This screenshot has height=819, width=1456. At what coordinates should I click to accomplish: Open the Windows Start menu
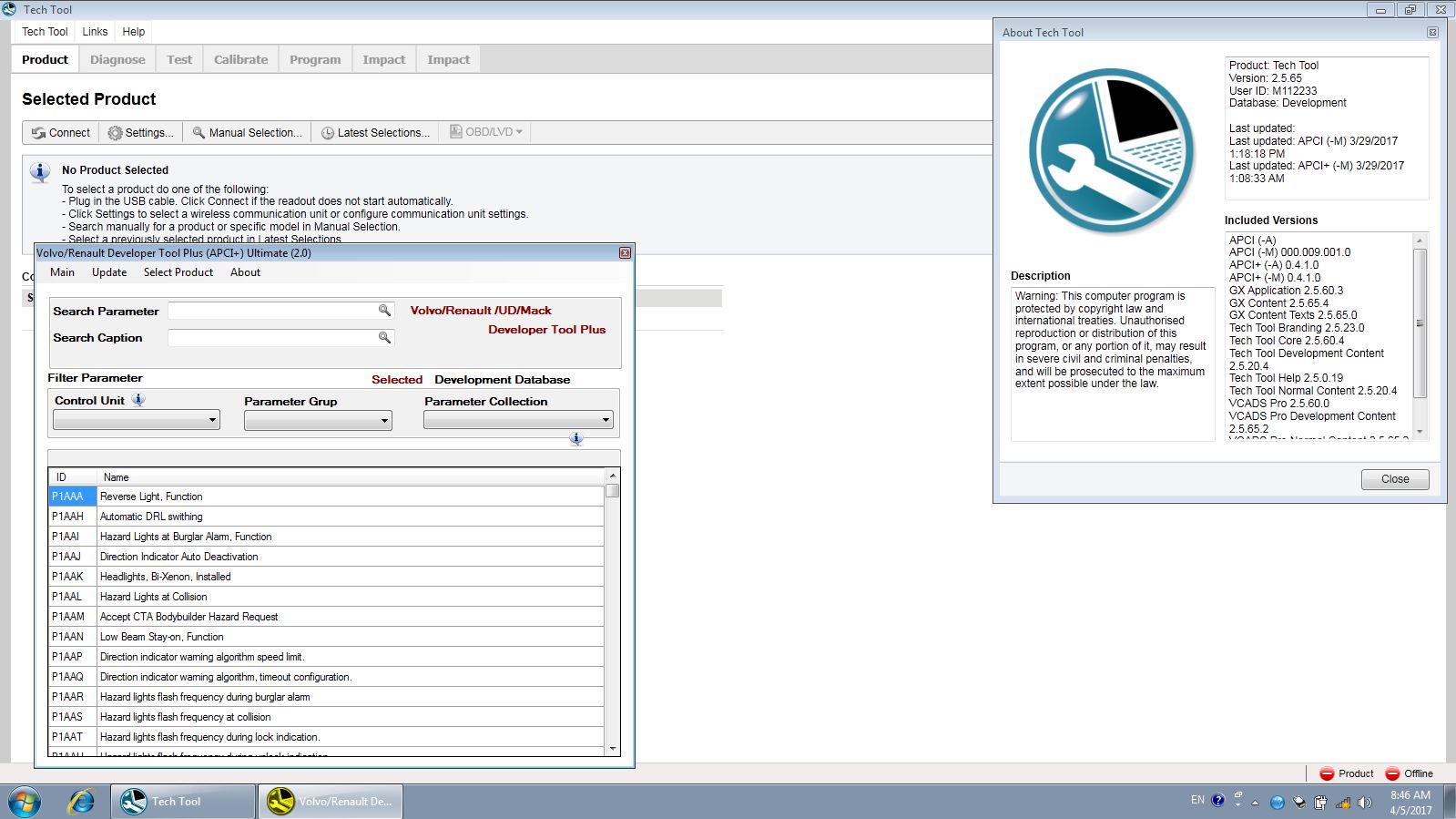24,802
